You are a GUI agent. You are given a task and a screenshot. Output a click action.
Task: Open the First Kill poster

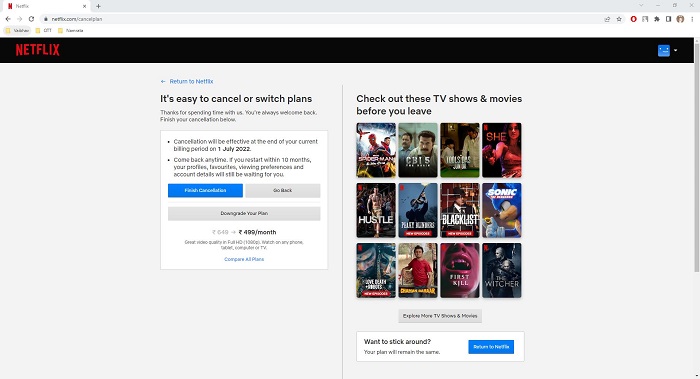pyautogui.click(x=460, y=271)
